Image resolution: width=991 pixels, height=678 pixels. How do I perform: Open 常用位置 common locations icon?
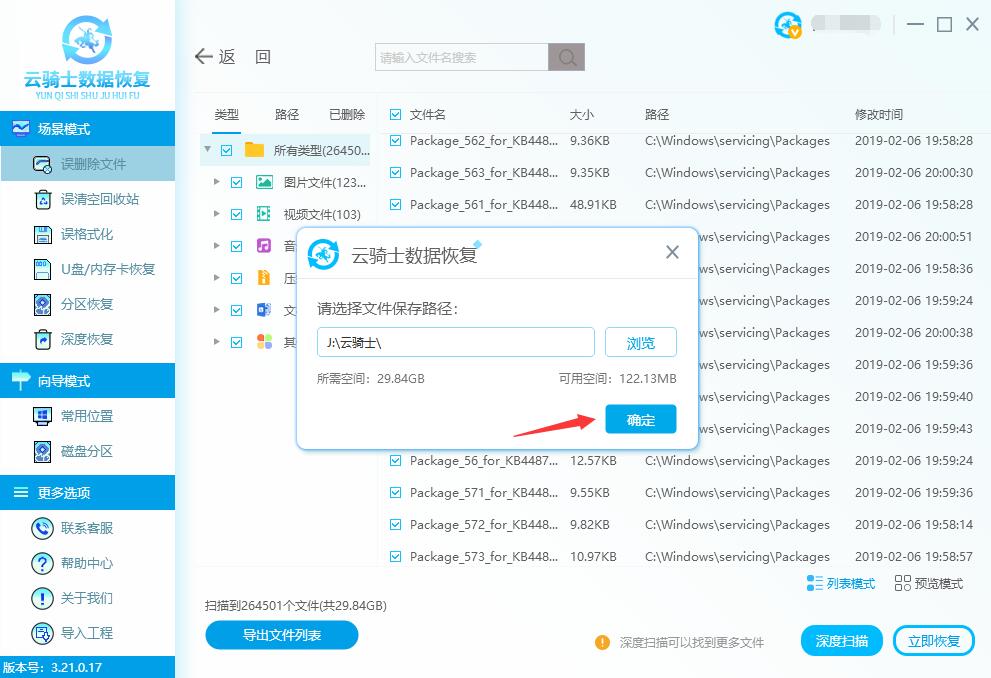(x=42, y=416)
